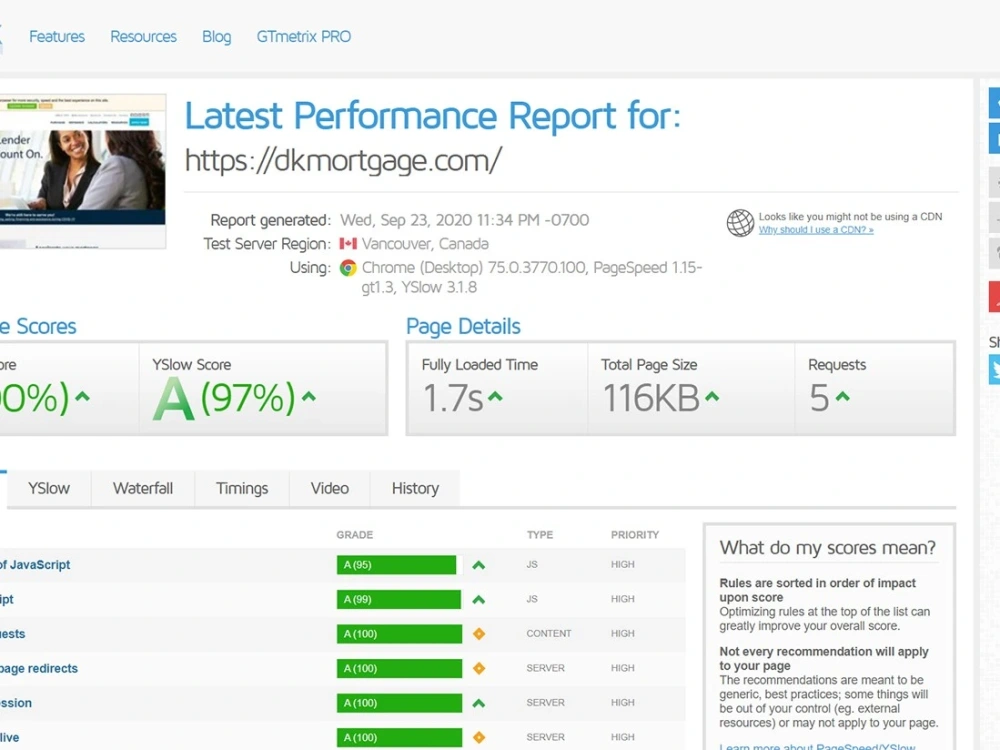This screenshot has height=750, width=1000.
Task: Open the History tab
Action: (415, 489)
